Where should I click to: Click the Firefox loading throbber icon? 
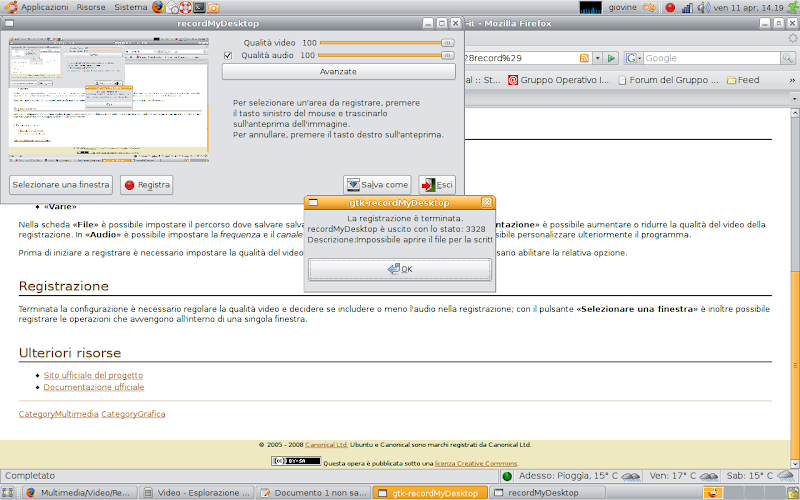pyautogui.click(x=792, y=38)
